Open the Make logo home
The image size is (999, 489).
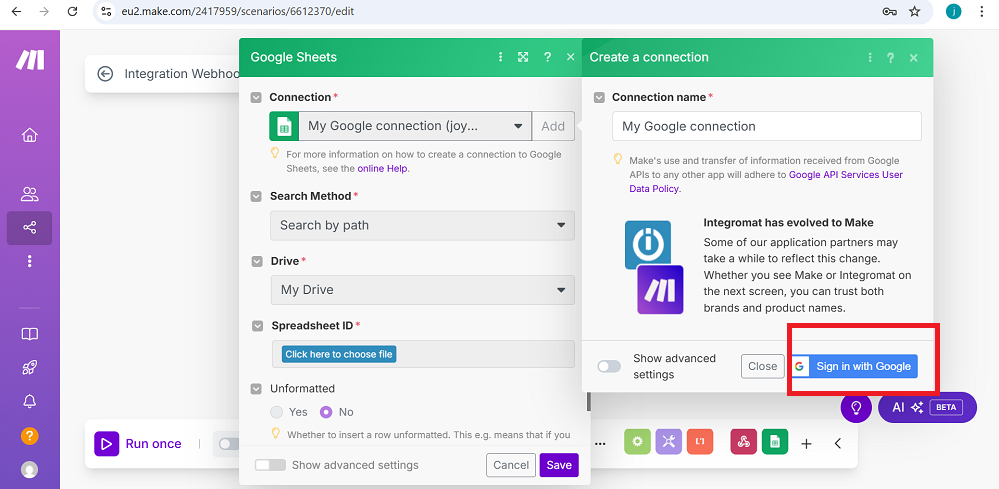coord(30,59)
